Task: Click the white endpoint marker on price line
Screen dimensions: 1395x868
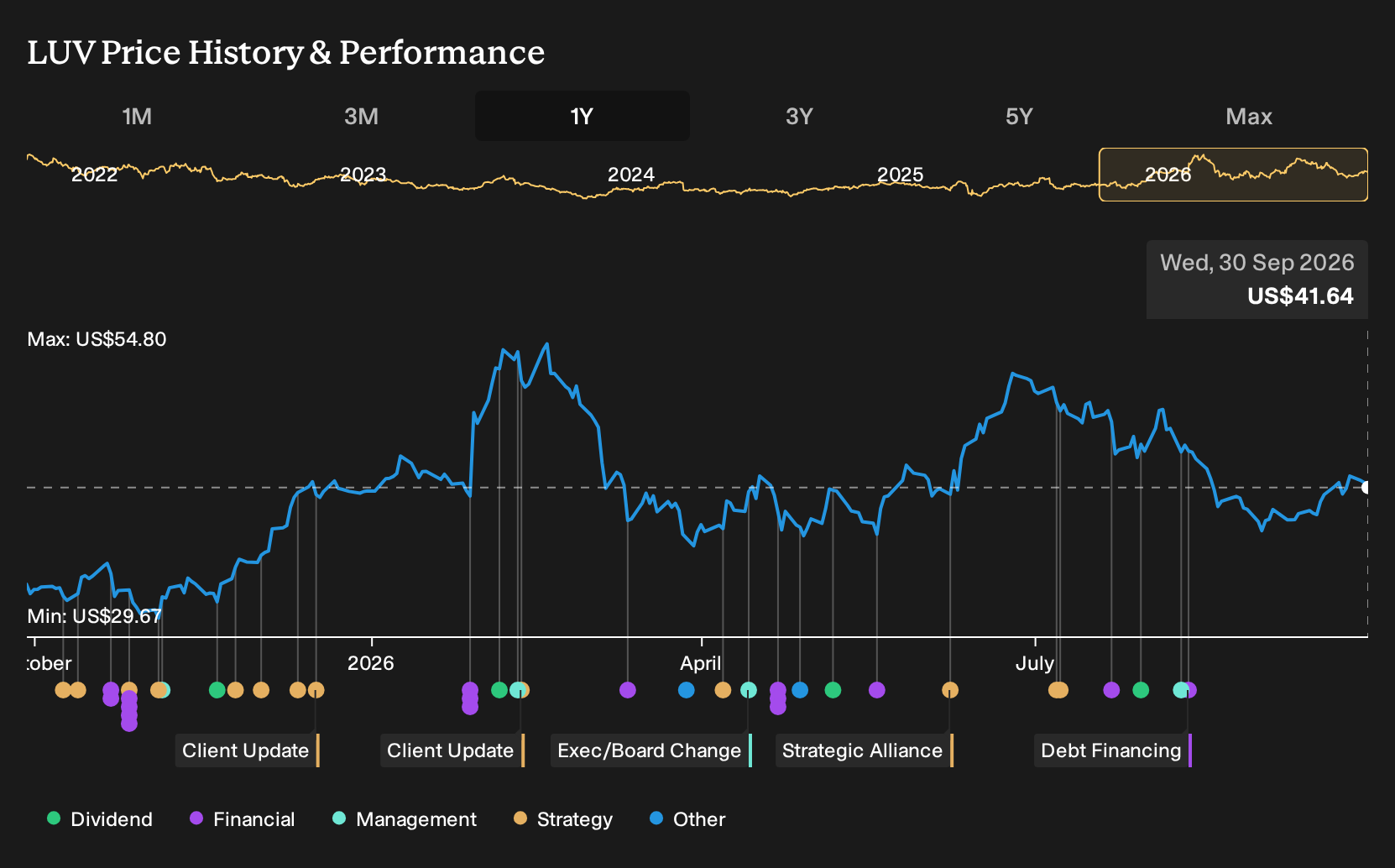Action: tap(1366, 488)
